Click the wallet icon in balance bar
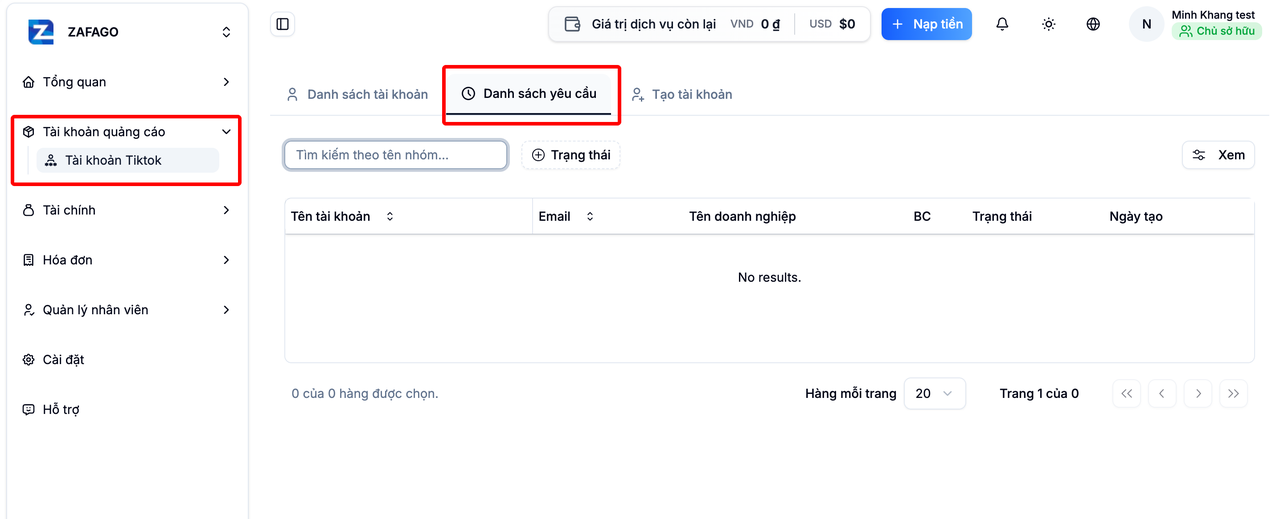Viewport: 1280px width, 519px height. point(573,24)
